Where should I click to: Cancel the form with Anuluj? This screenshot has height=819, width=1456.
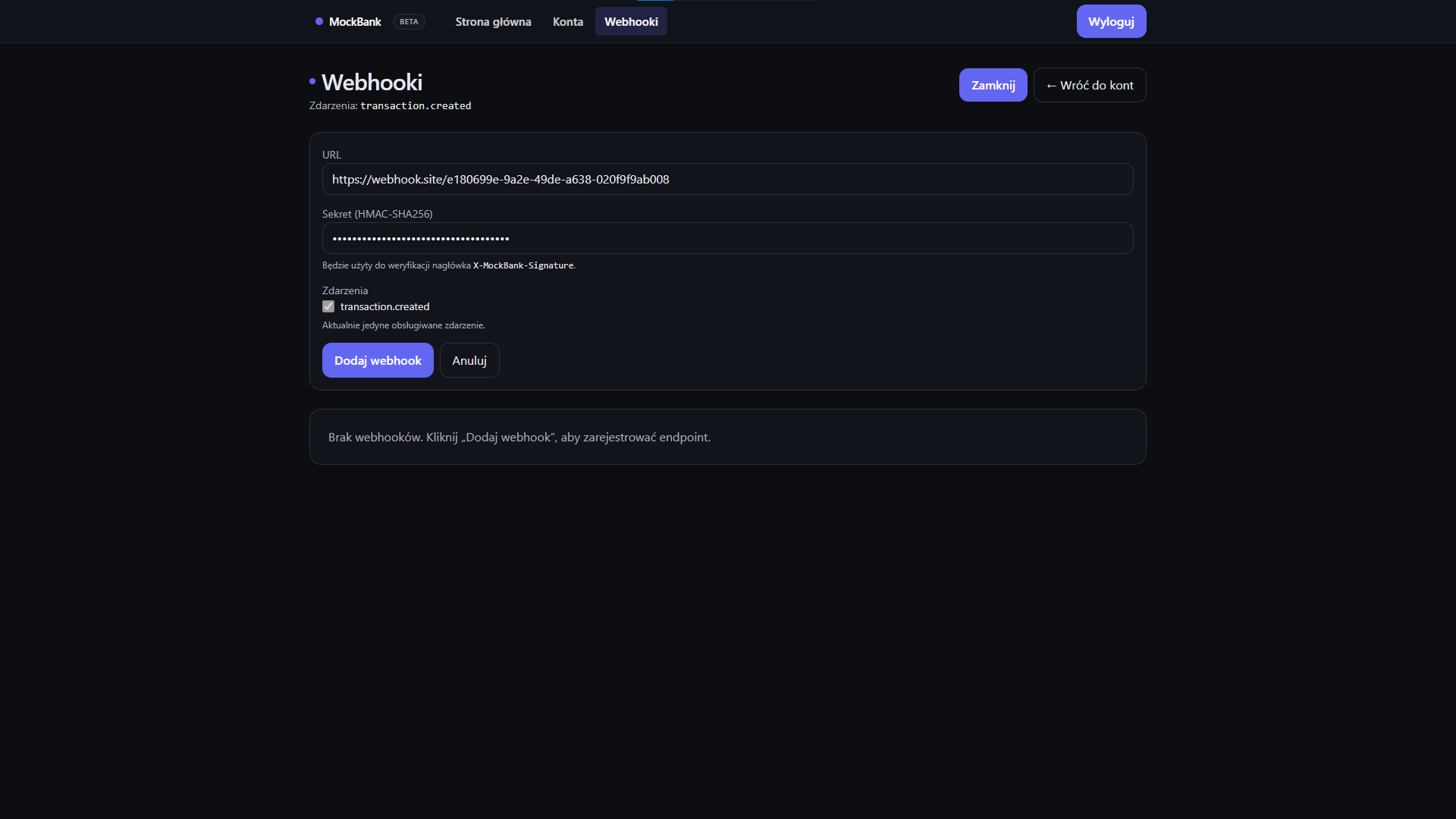469,360
